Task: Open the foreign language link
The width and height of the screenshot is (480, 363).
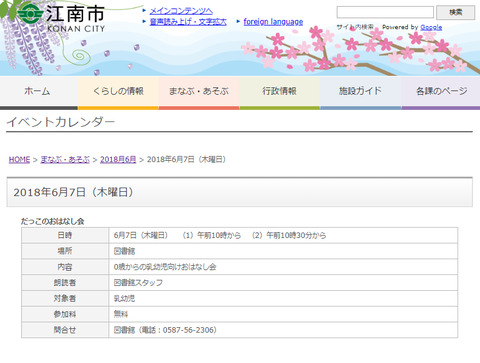Action: 273,22
